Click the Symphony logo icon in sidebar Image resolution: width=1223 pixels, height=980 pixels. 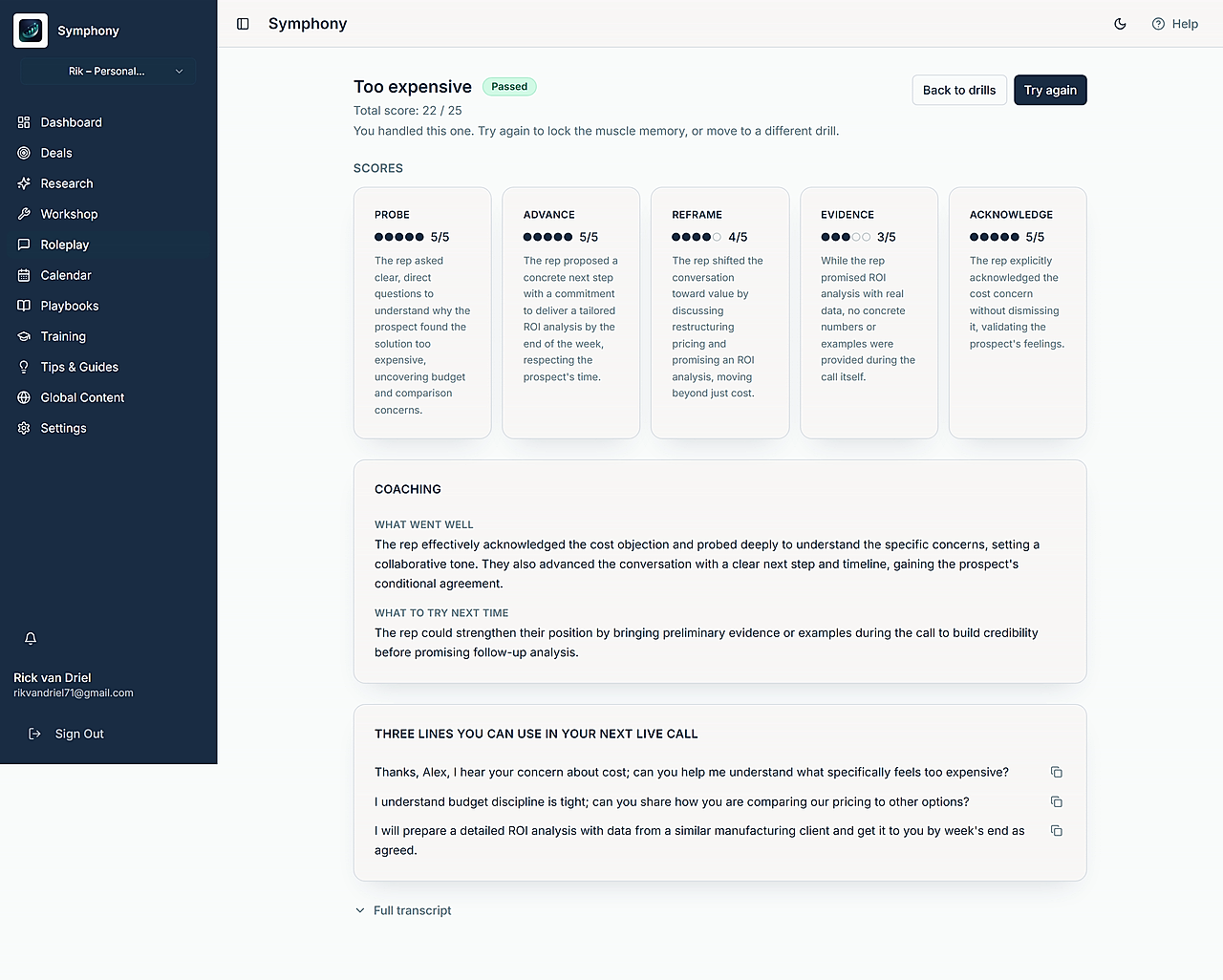pos(31,31)
